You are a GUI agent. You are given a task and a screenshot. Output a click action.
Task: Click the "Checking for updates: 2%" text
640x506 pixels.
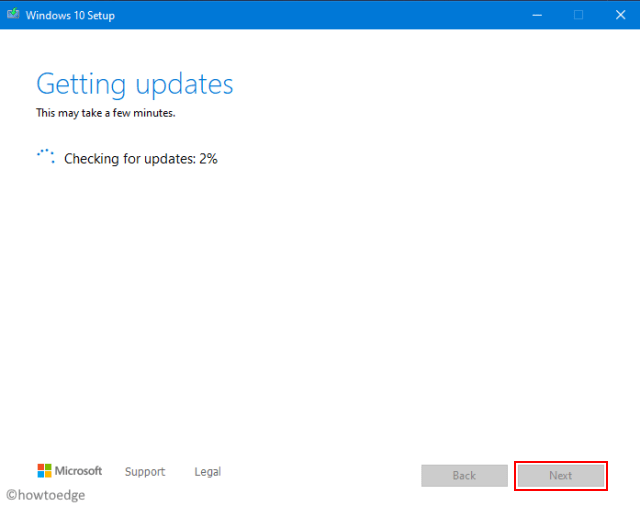(x=141, y=159)
